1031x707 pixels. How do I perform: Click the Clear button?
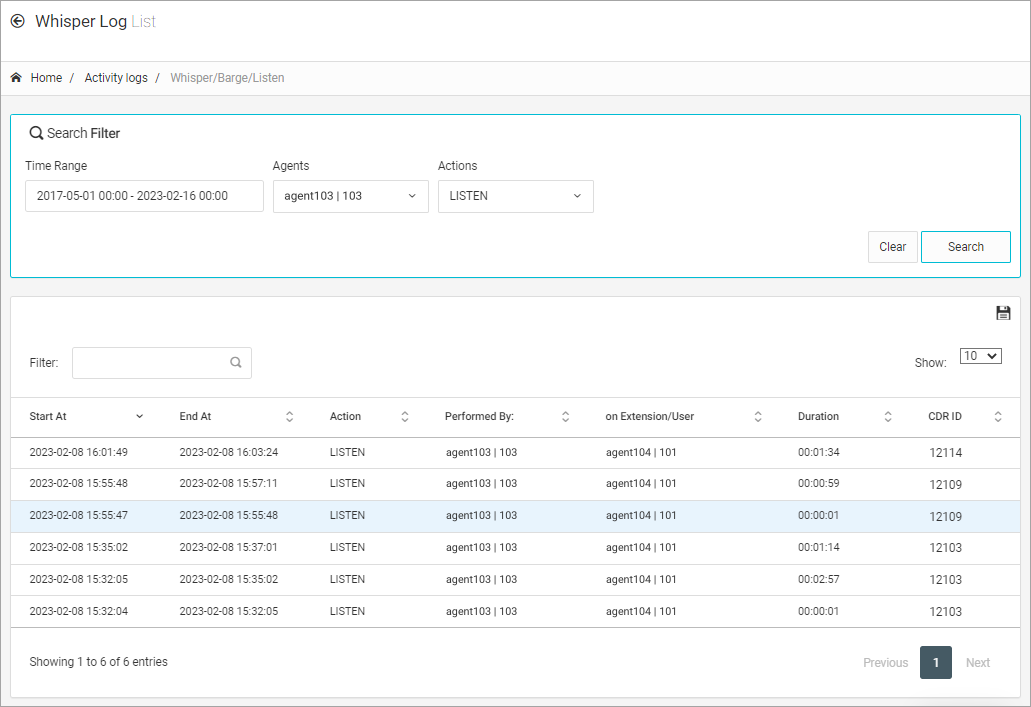tap(892, 247)
